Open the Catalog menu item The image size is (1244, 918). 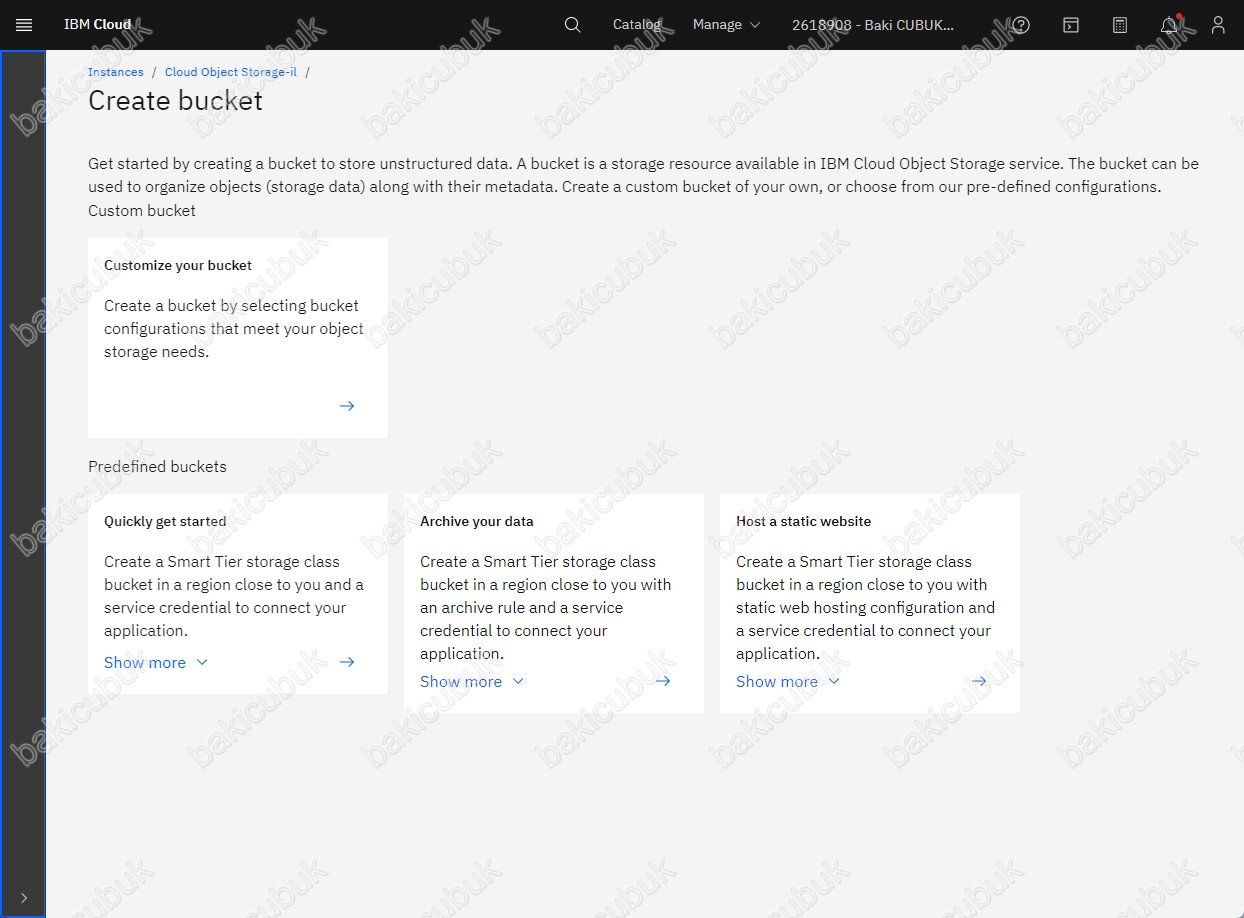point(637,25)
